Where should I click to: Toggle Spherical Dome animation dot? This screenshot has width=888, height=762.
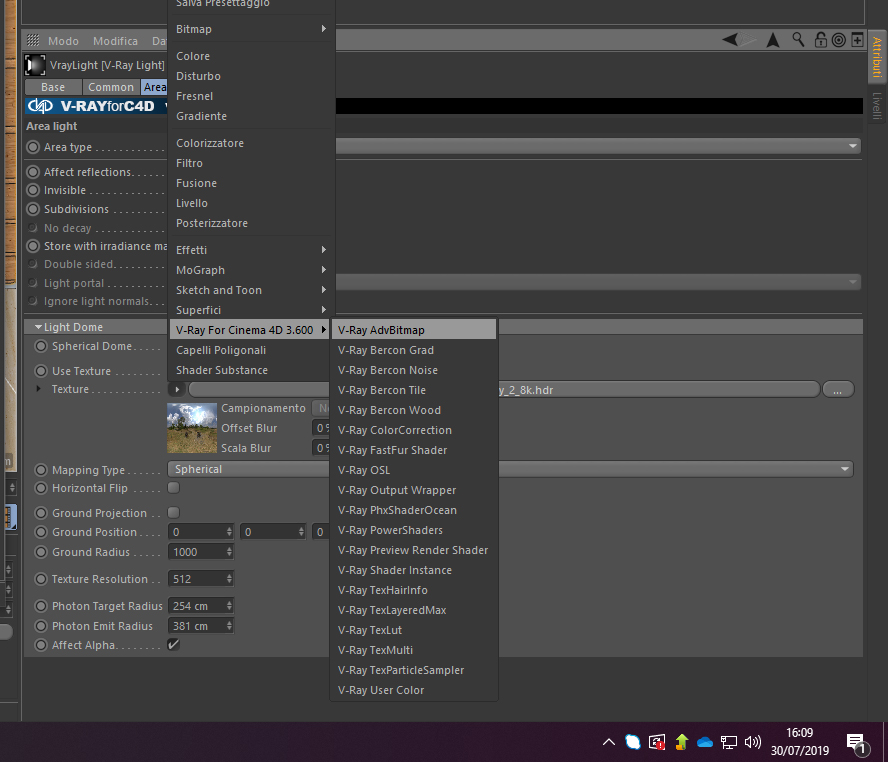click(x=41, y=346)
